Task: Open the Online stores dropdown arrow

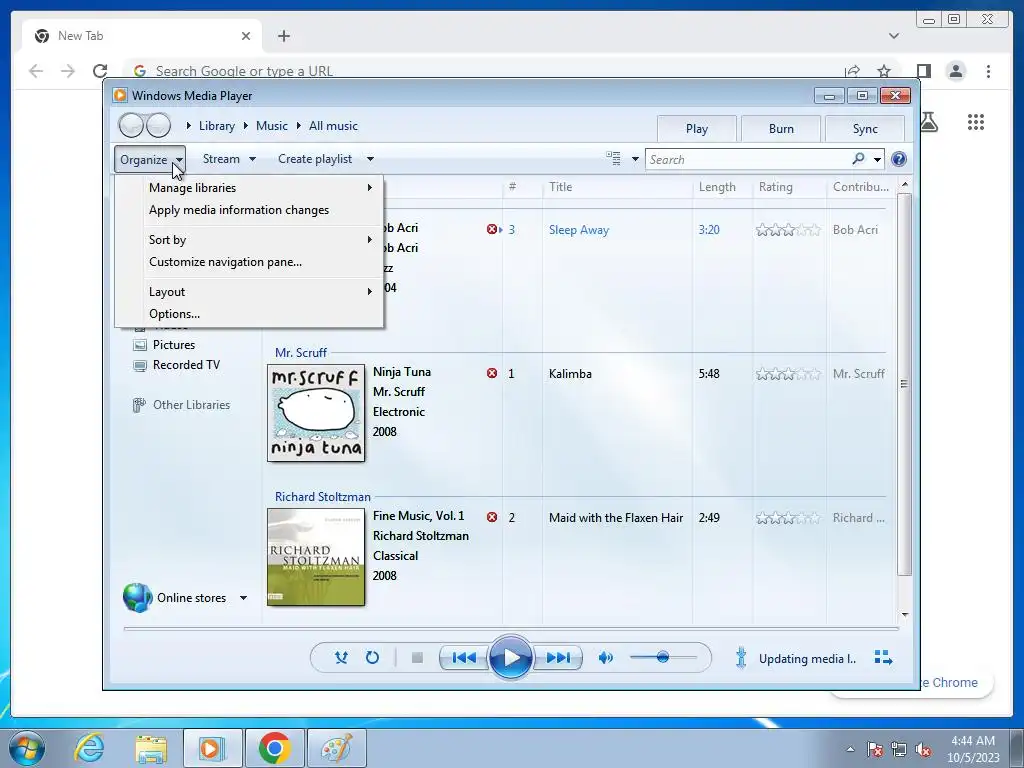Action: click(x=243, y=598)
